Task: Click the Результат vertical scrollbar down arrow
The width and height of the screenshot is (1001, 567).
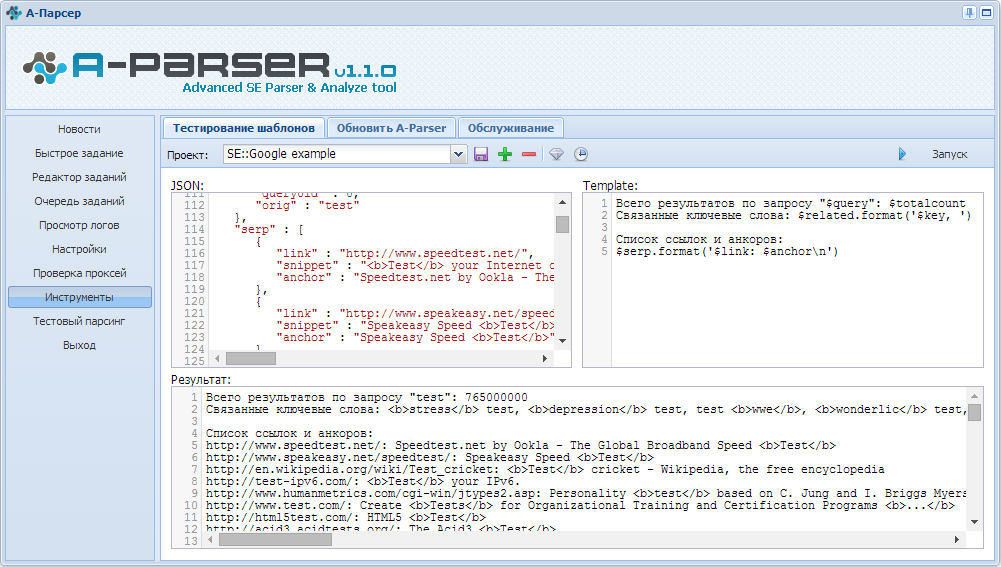Action: click(x=974, y=522)
